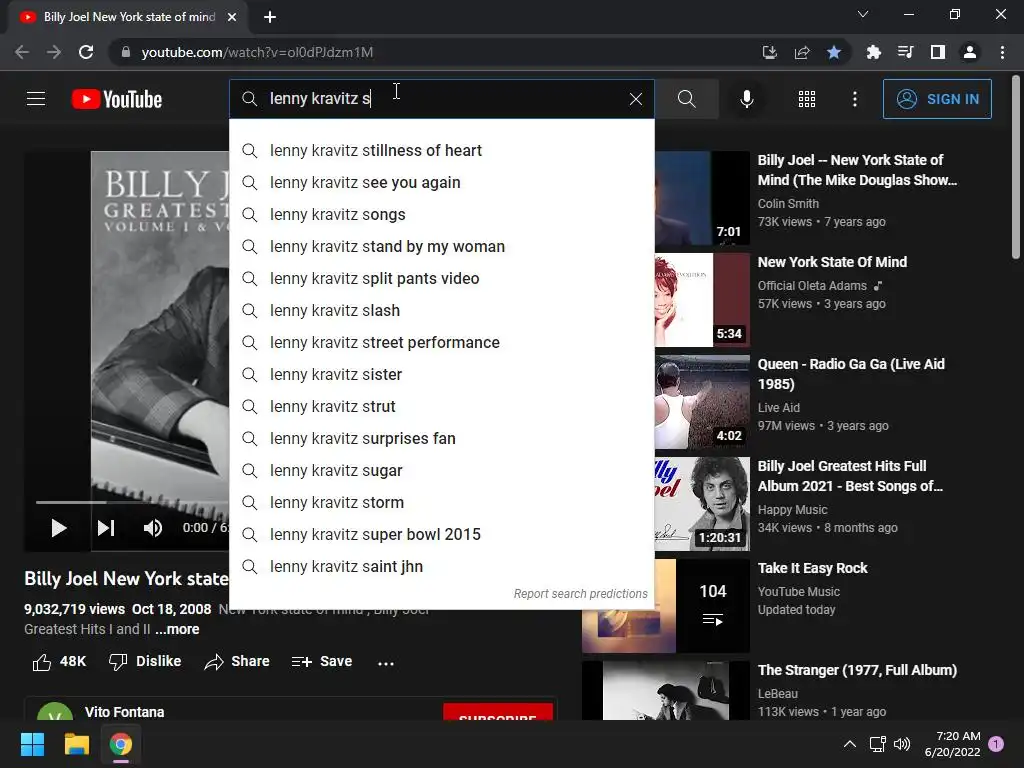
Task: Click the video progress bar
Action: (x=133, y=502)
